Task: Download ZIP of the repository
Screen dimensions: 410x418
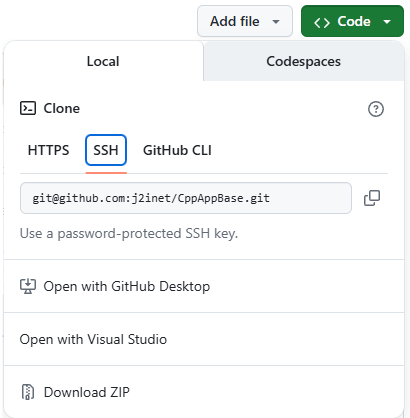Action: pyautogui.click(x=204, y=392)
